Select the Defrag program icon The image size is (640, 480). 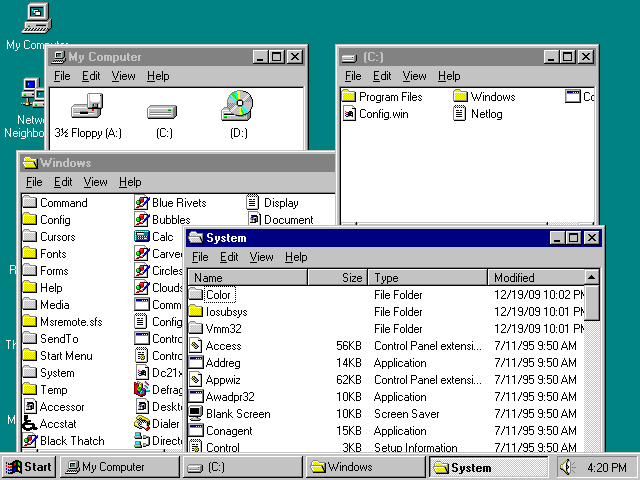point(142,389)
